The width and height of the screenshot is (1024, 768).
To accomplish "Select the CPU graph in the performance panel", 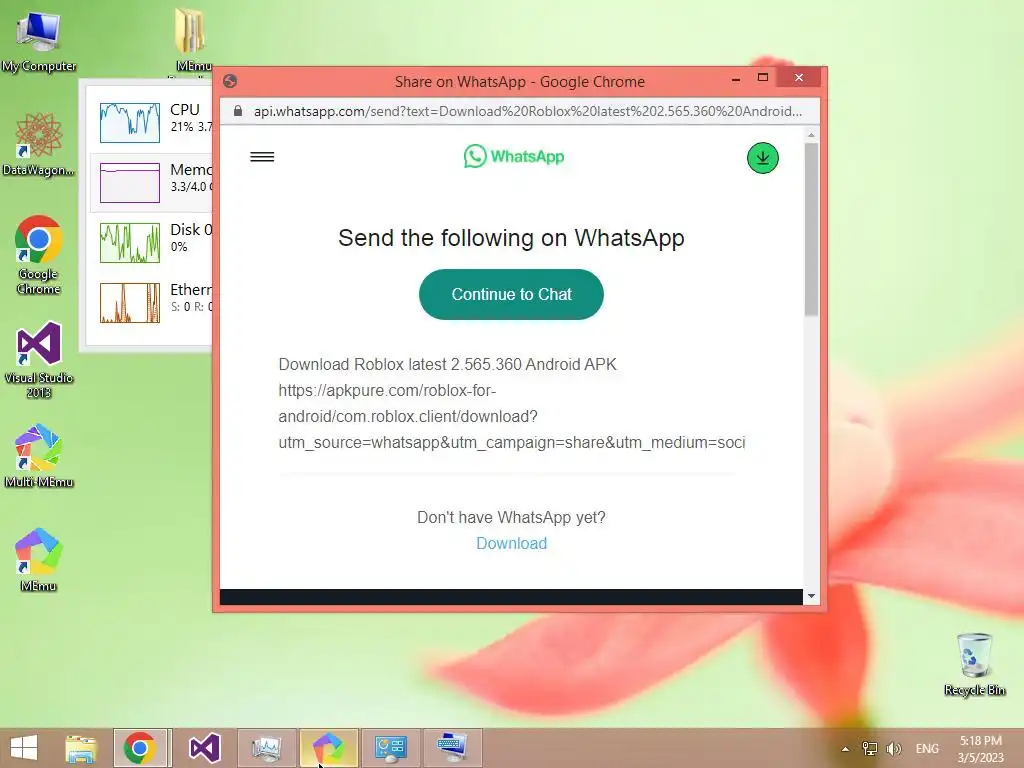I will pyautogui.click(x=129, y=122).
